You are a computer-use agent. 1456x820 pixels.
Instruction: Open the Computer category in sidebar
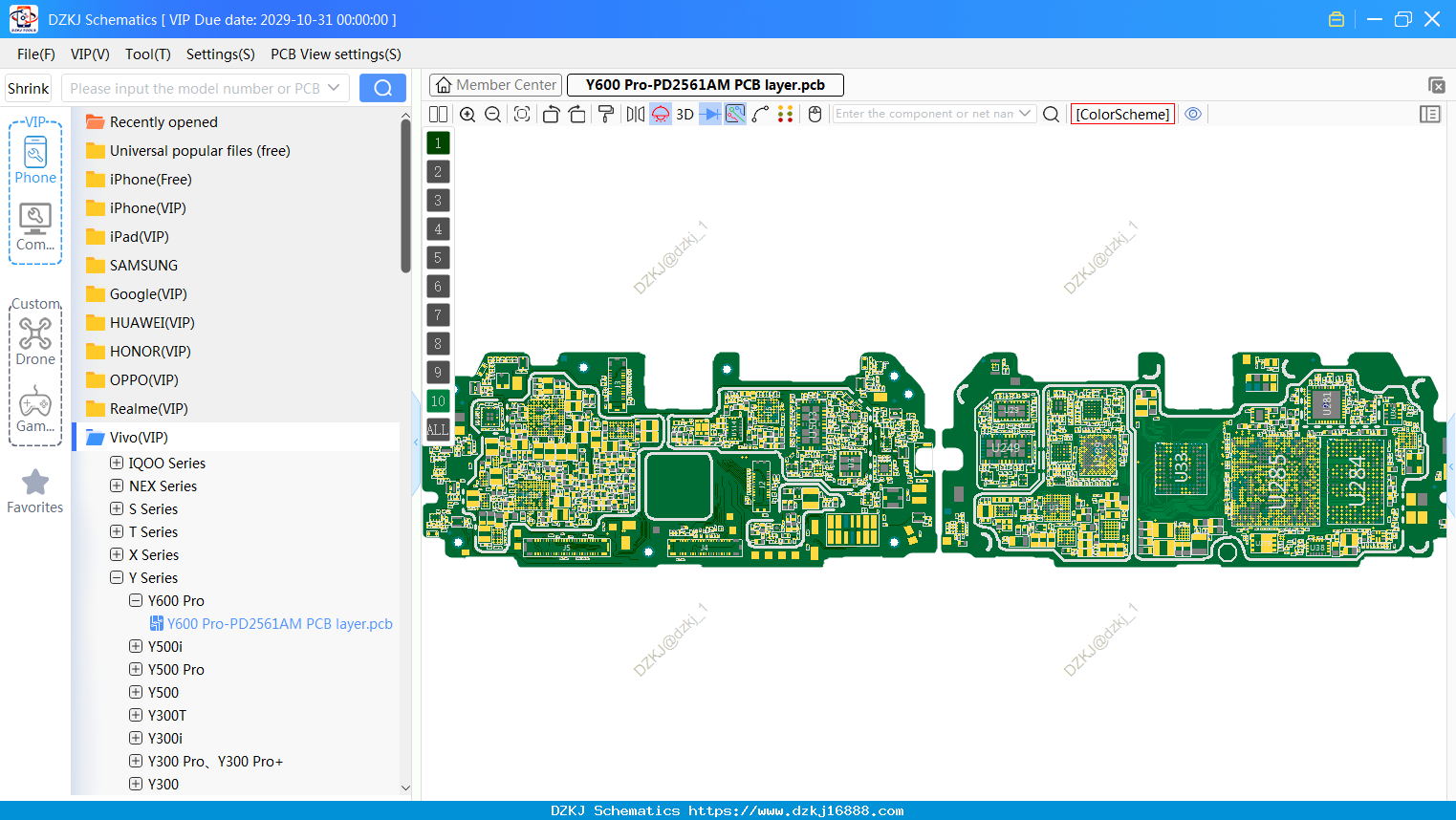(x=35, y=227)
